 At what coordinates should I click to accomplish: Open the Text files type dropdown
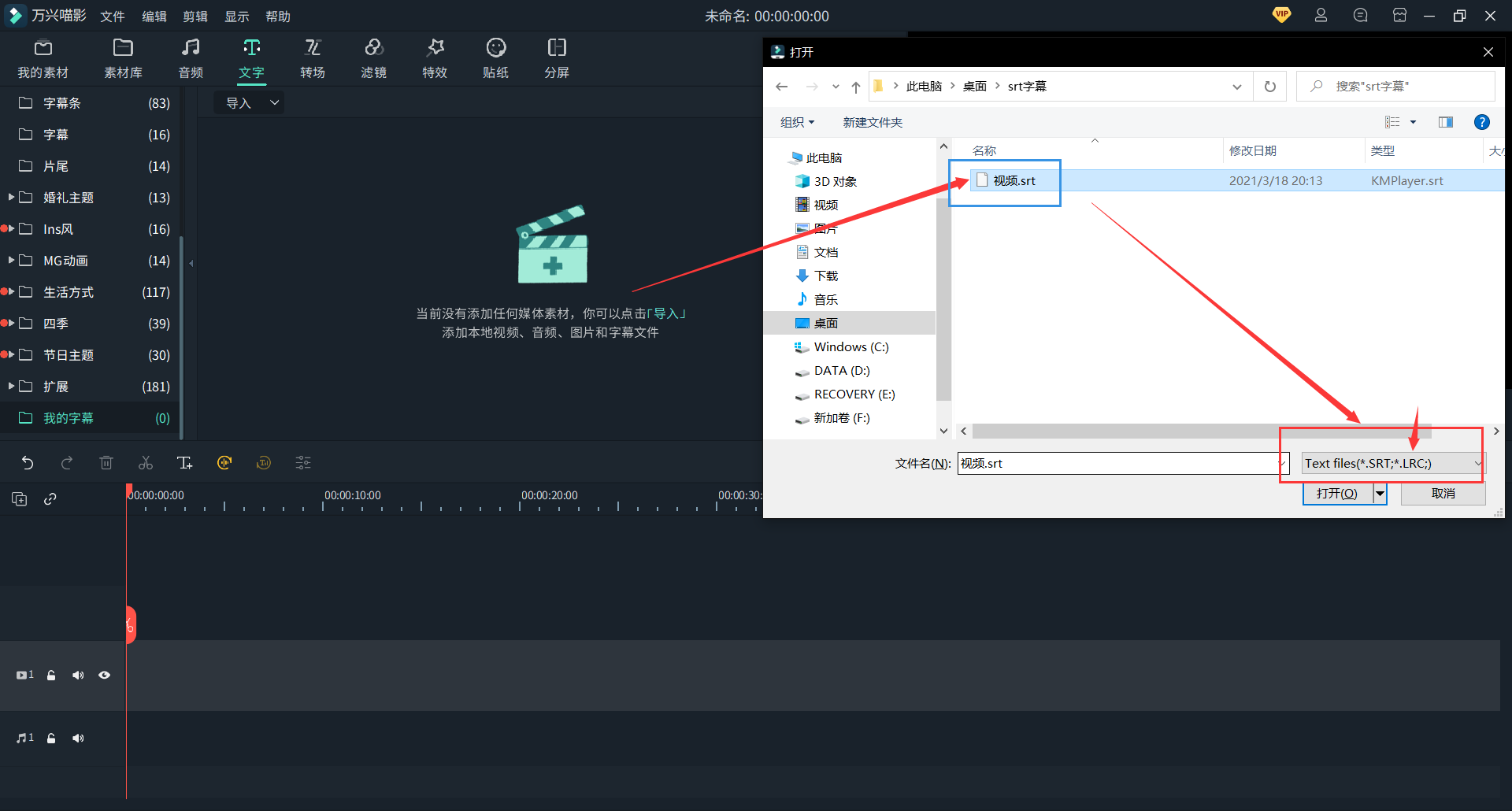tap(1392, 464)
